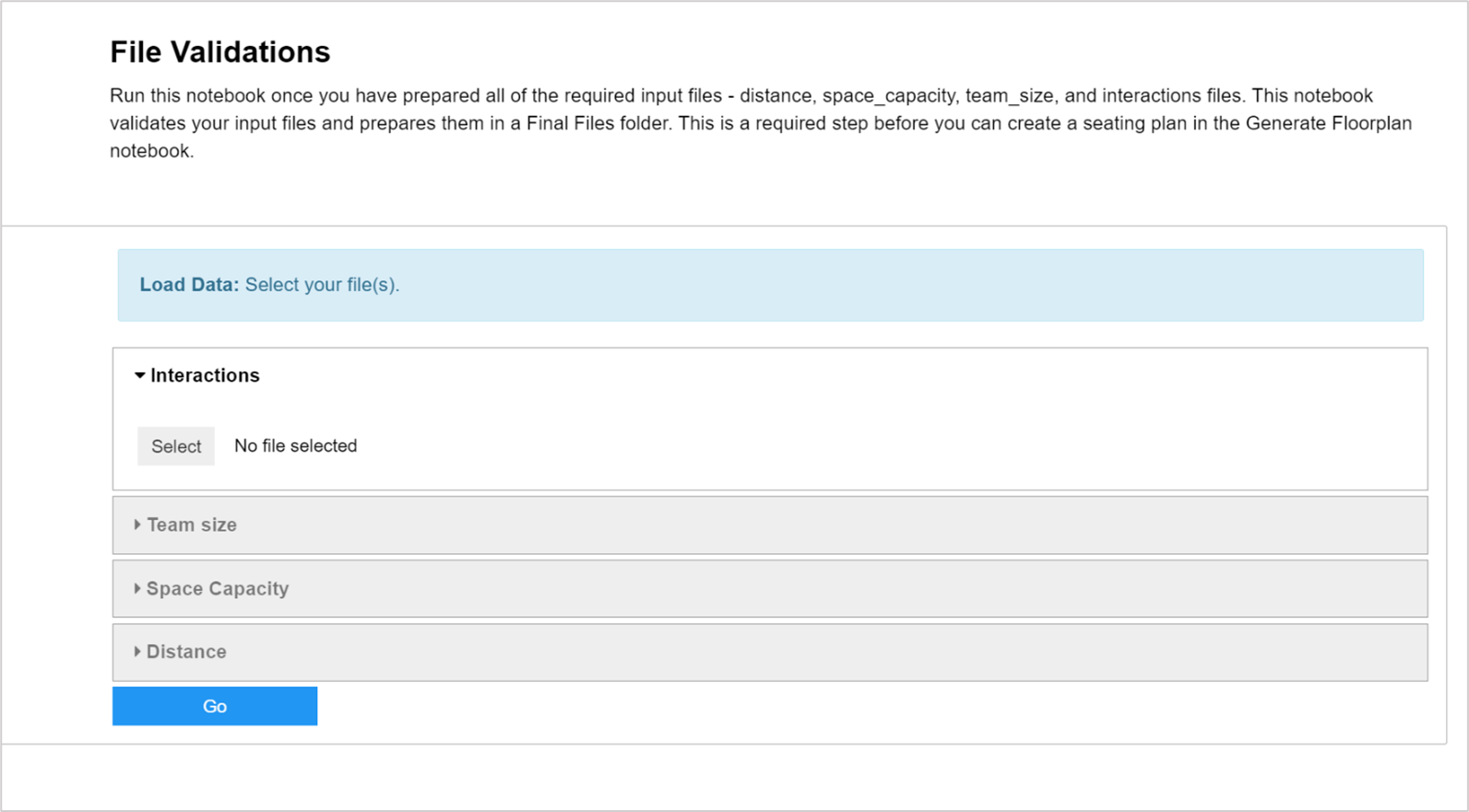This screenshot has width=1469, height=812.
Task: Click the Select file button under Interactions
Action: (176, 446)
